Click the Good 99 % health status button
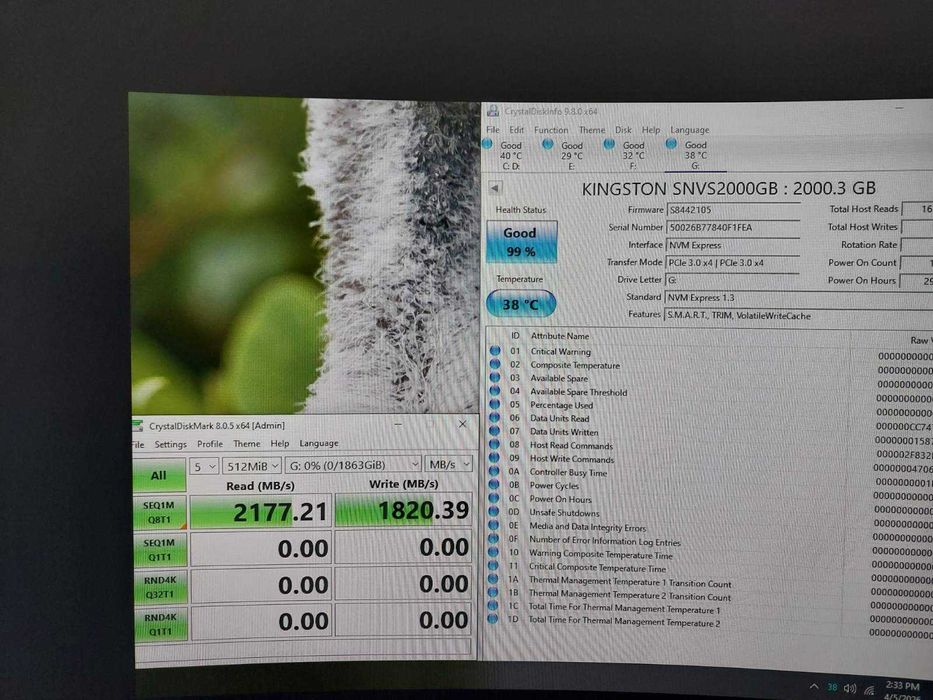This screenshot has height=700, width=933. pyautogui.click(x=521, y=242)
